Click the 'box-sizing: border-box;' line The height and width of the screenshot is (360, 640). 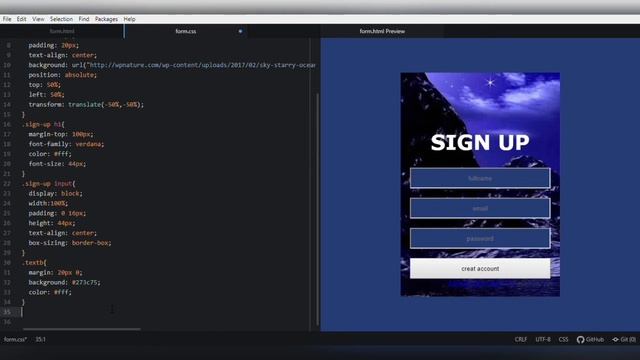(70, 243)
